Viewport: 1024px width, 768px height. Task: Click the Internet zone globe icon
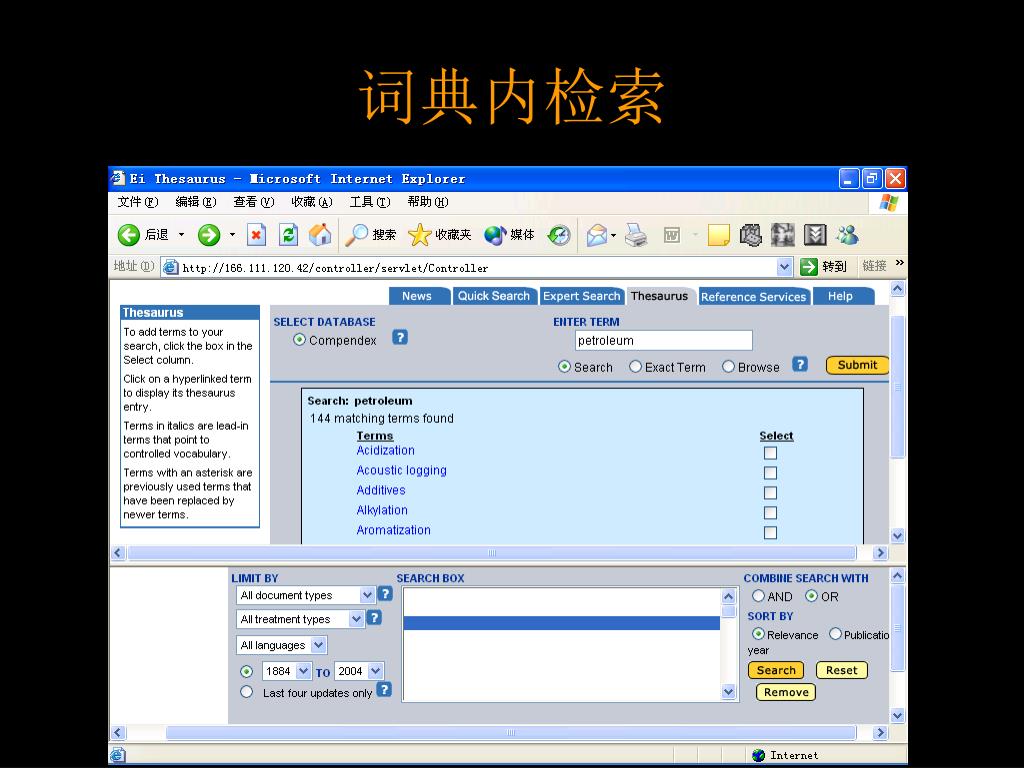coord(758,756)
